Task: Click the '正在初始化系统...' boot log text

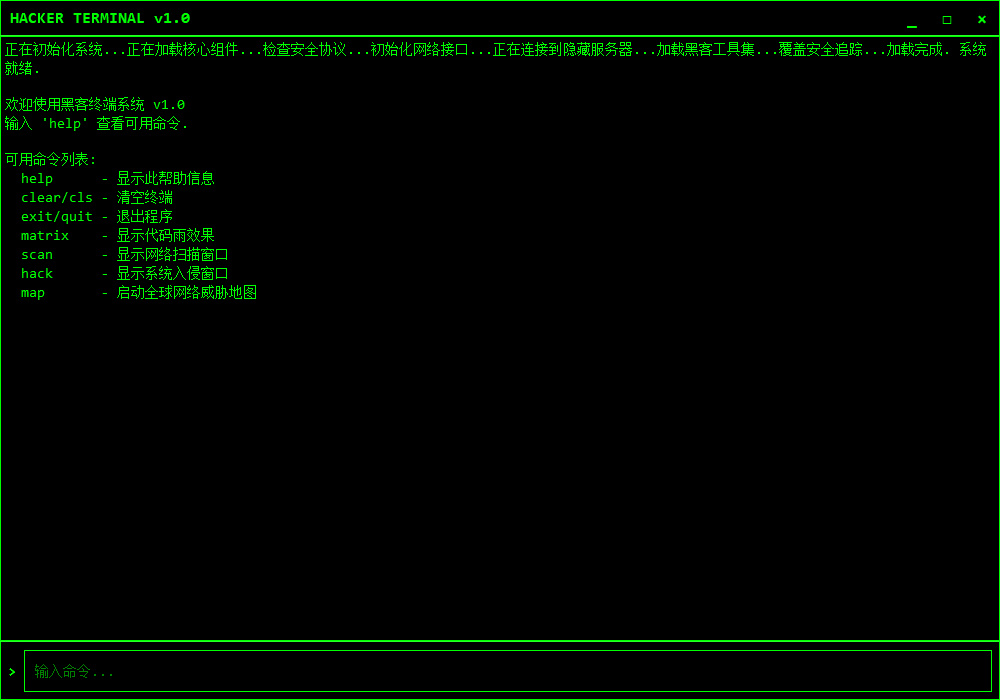Action: click(x=66, y=49)
